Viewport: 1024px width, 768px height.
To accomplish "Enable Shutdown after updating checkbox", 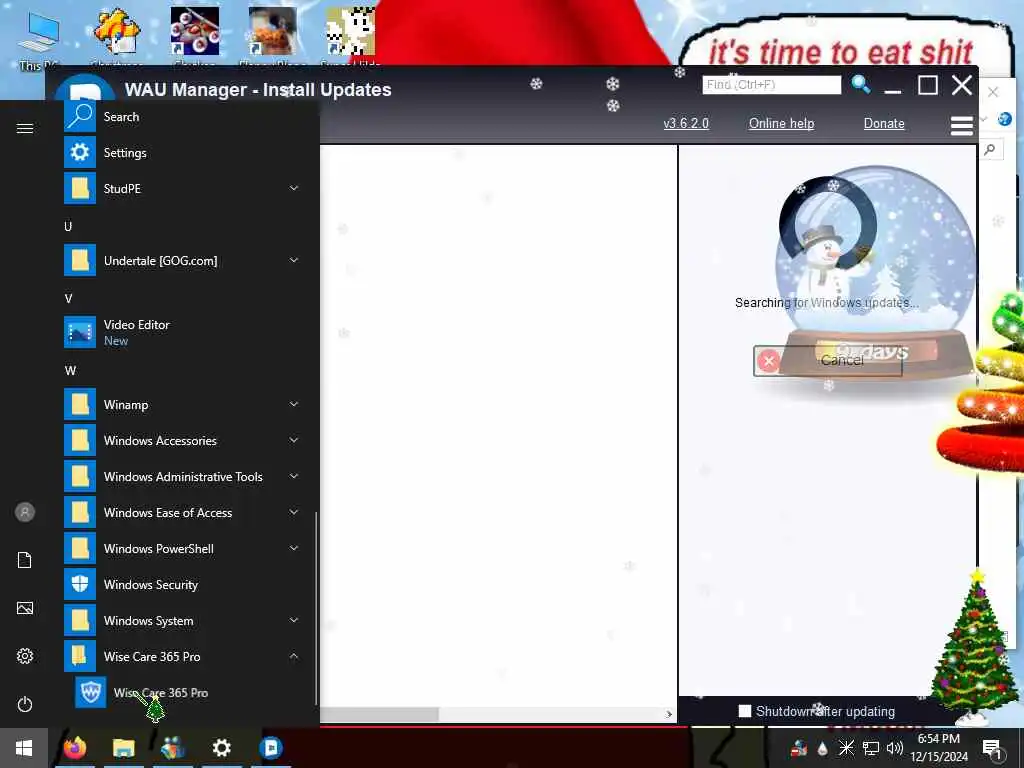I will pyautogui.click(x=744, y=711).
